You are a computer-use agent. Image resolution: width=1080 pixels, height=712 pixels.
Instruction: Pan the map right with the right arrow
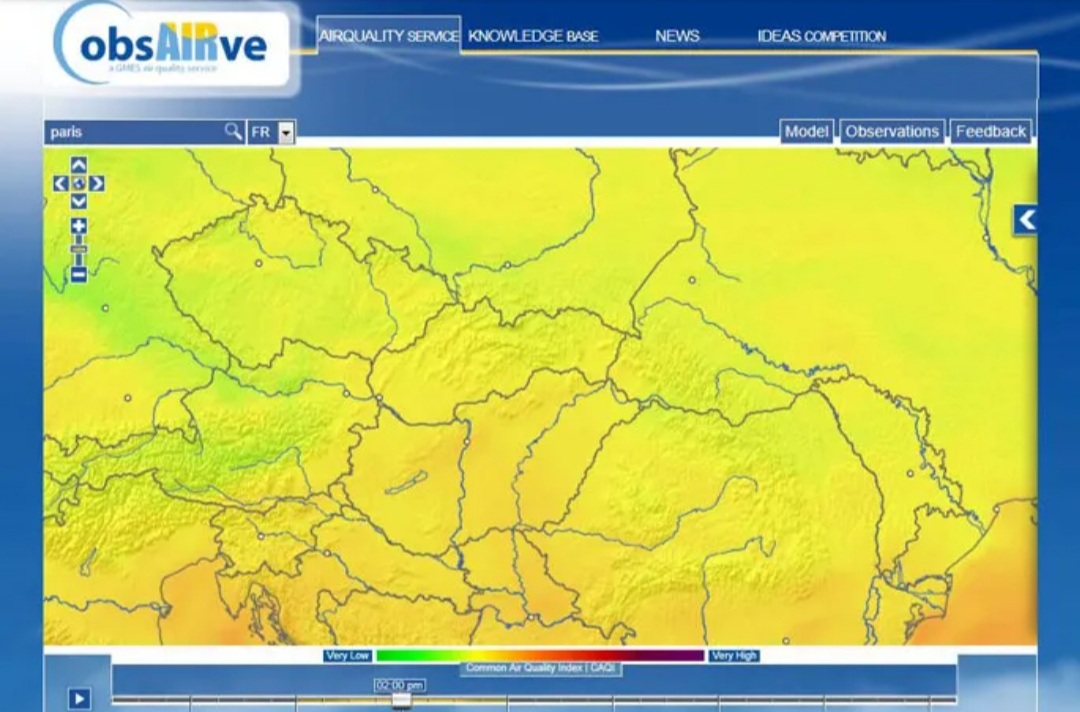pos(97,183)
